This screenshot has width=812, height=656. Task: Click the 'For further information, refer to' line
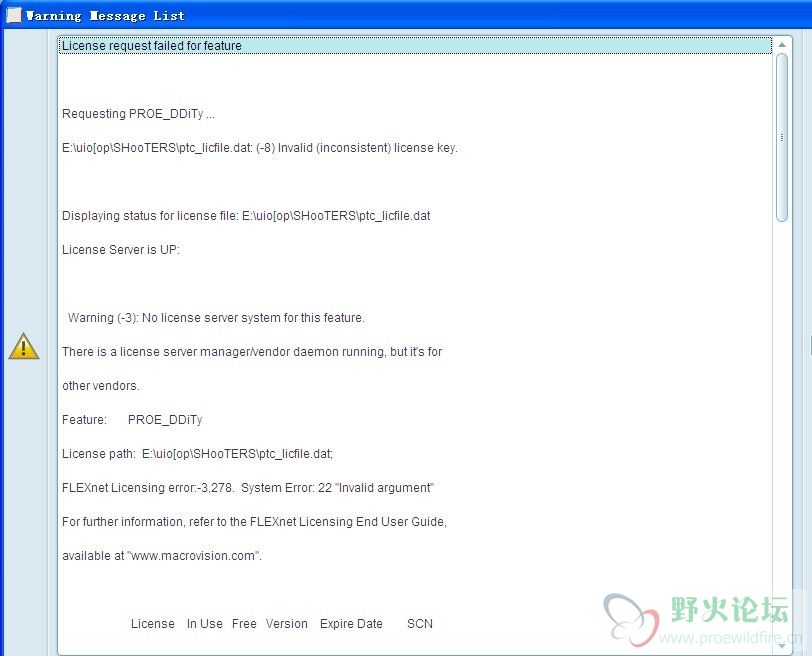coord(254,522)
